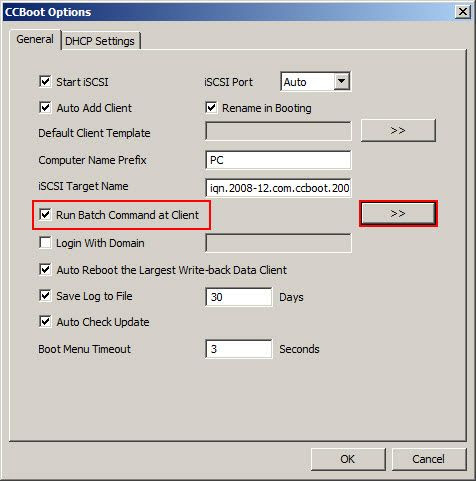Close the CCBoot Options window
Screen dimensions: 476x481
click(463, 12)
